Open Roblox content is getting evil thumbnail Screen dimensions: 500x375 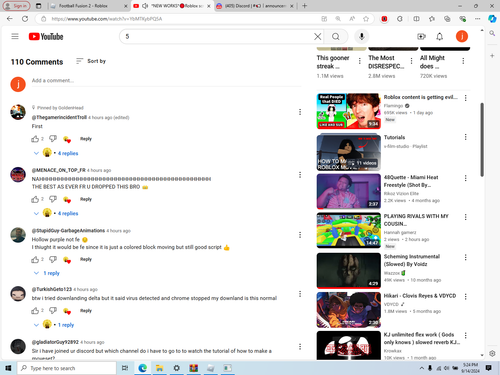point(348,111)
